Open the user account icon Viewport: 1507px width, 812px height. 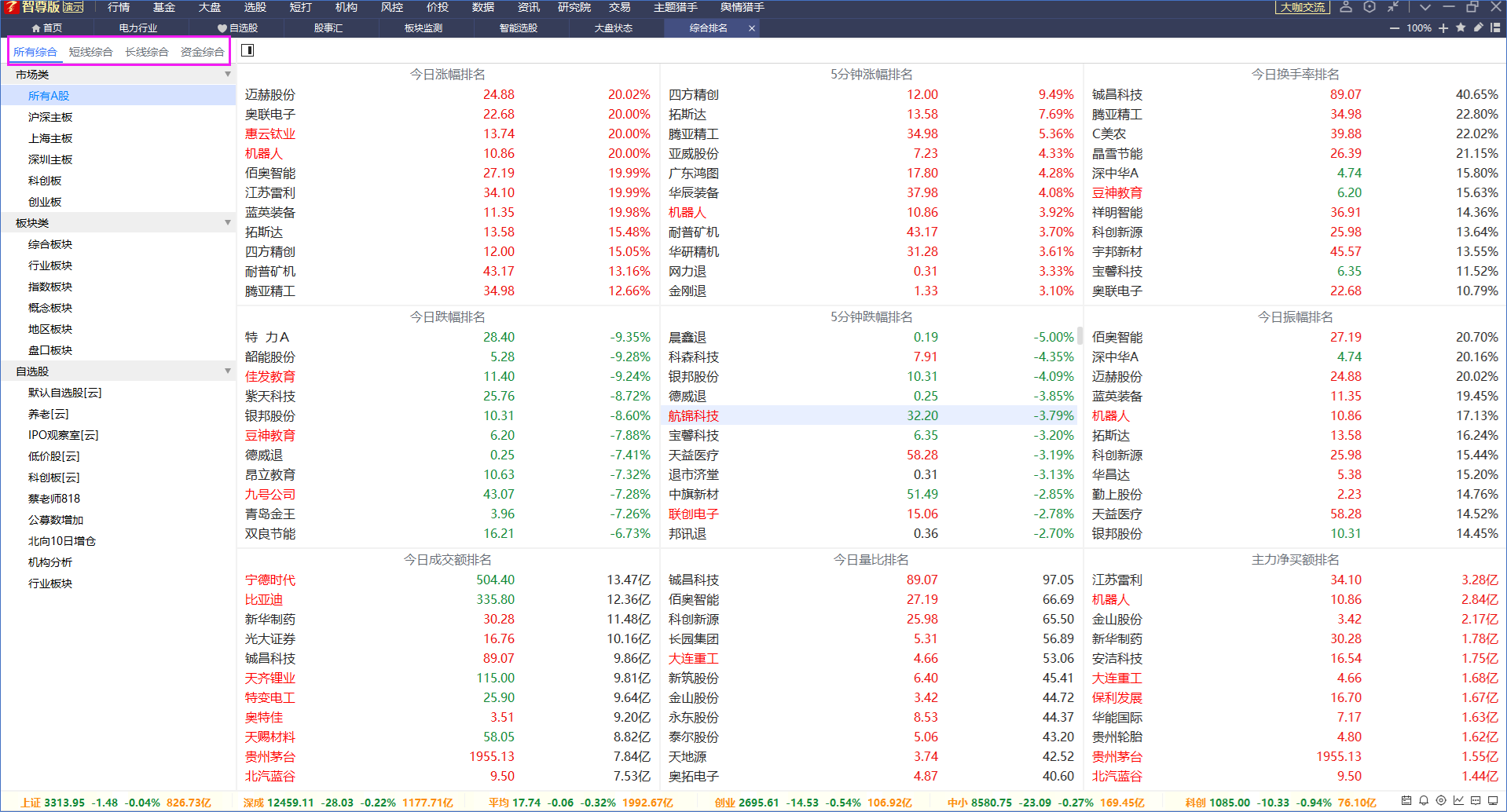(1346, 7)
